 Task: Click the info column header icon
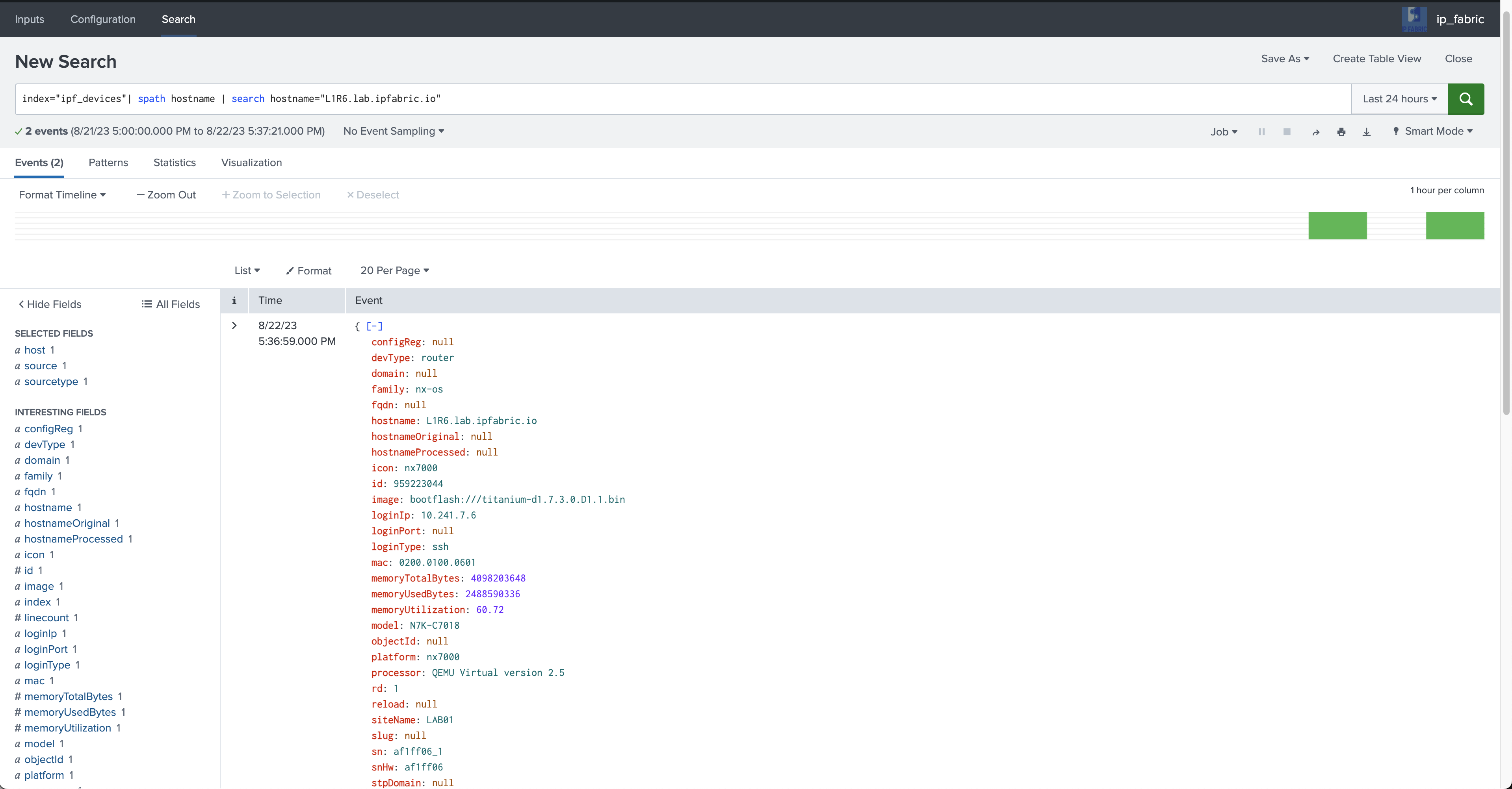pyautogui.click(x=234, y=300)
